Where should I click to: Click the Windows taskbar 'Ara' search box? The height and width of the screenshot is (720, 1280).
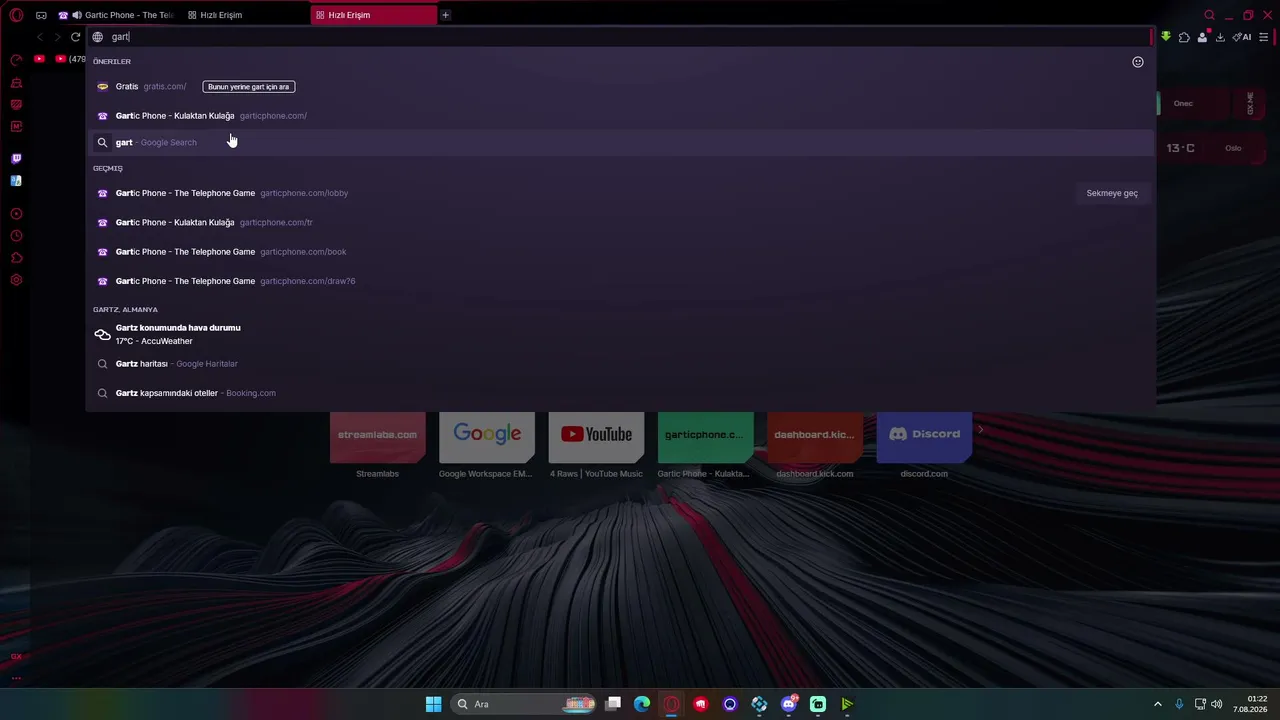point(523,704)
